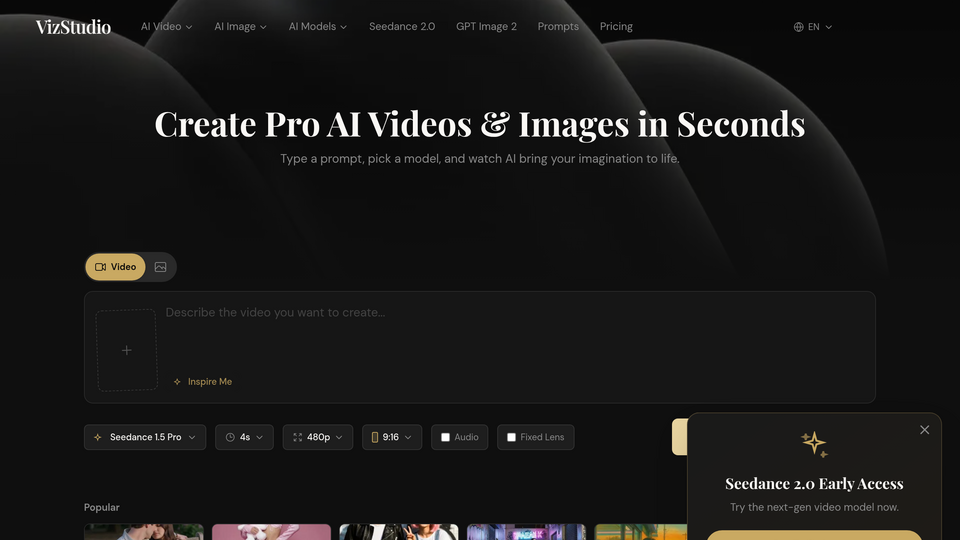Viewport: 960px width, 540px height.
Task: Click the add reference image plus box
Action: coord(127,350)
